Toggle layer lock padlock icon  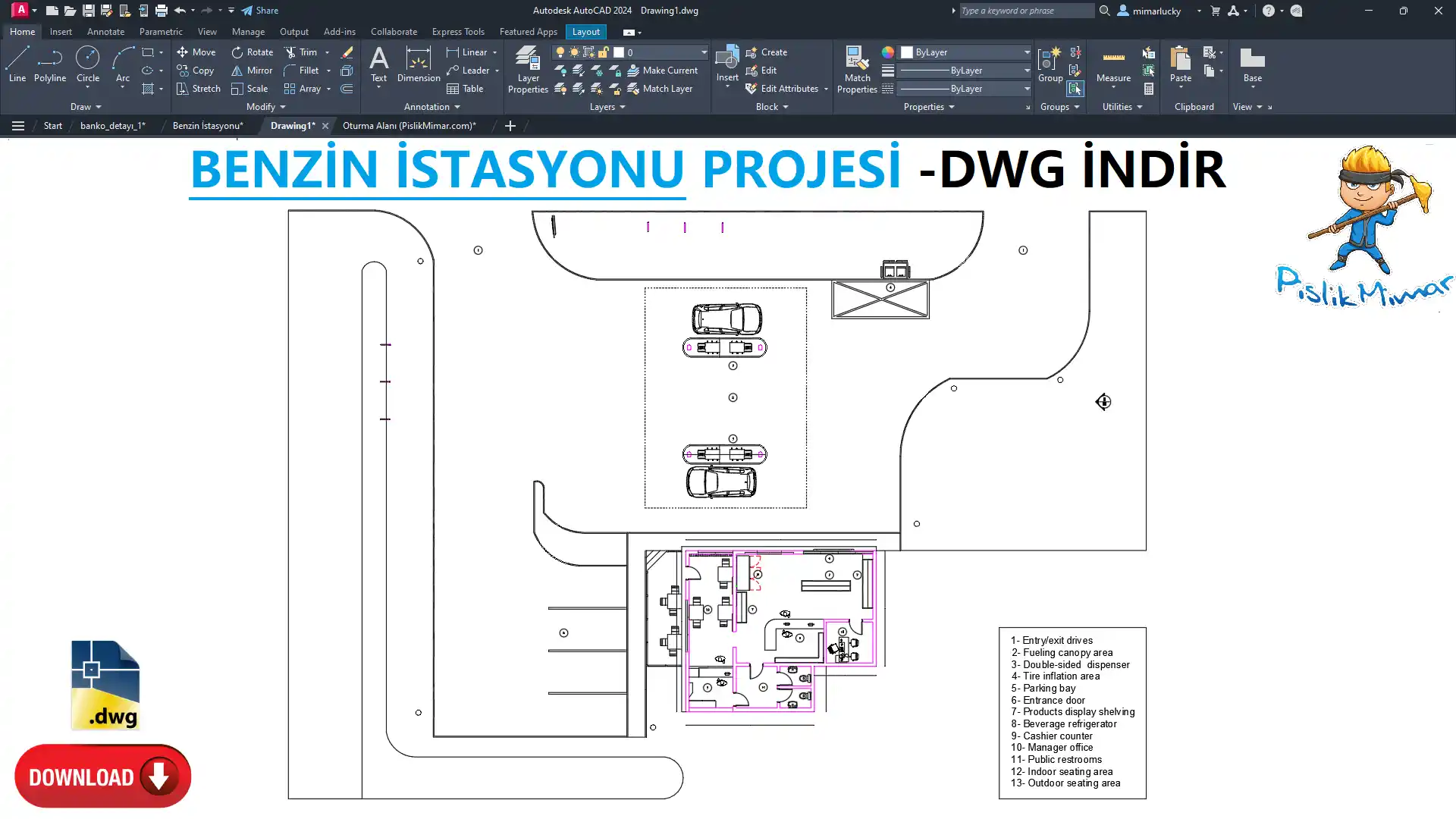point(603,52)
